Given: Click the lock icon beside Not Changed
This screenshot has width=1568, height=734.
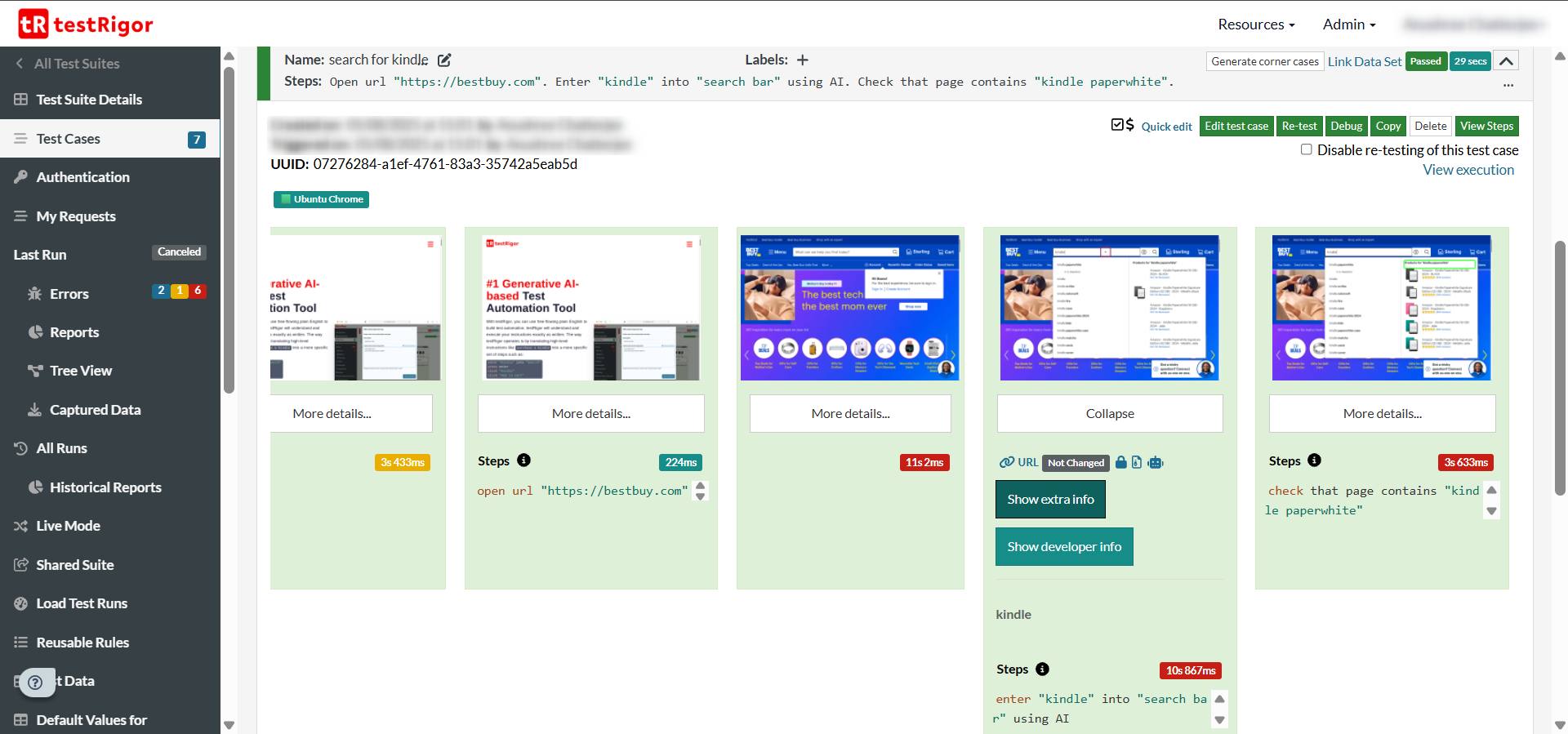Looking at the screenshot, I should [x=1121, y=463].
